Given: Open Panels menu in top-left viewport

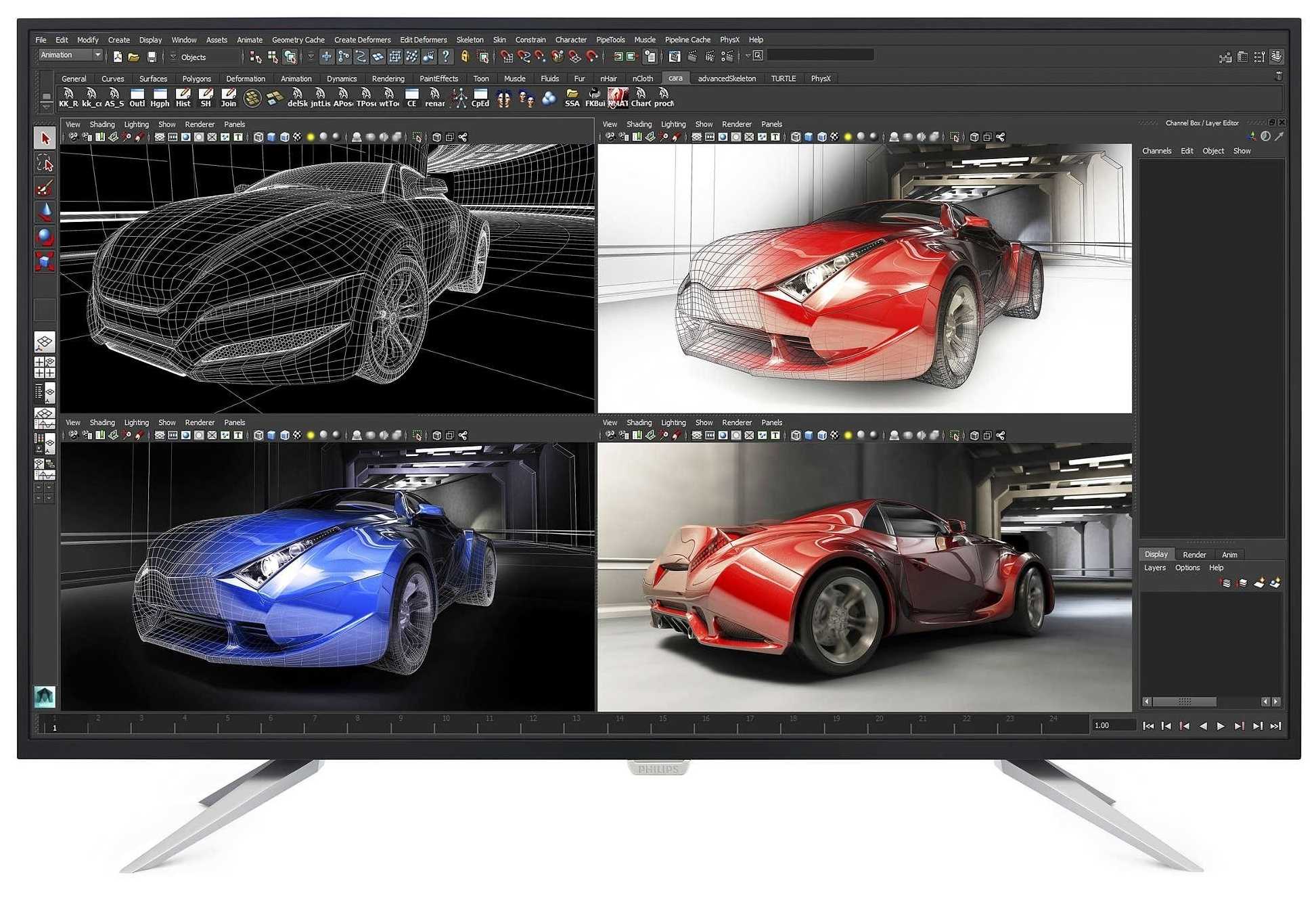Looking at the screenshot, I should (234, 124).
